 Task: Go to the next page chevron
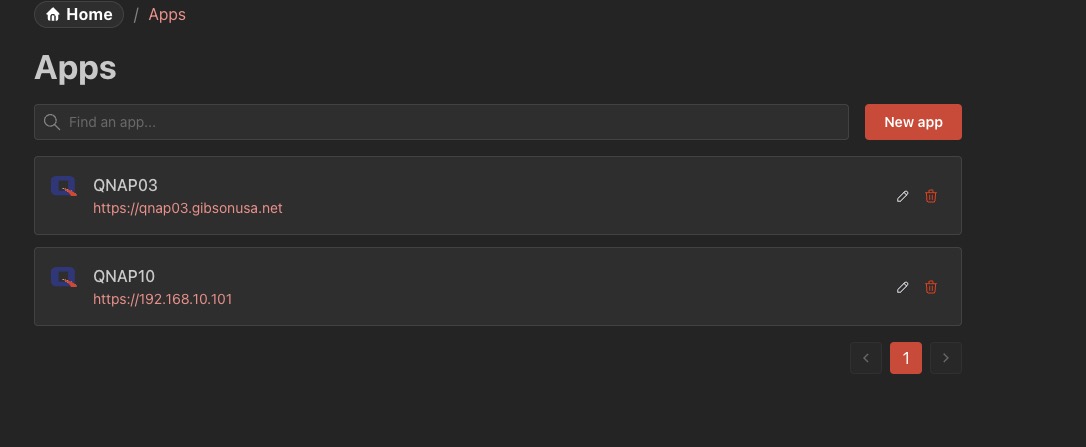click(945, 358)
